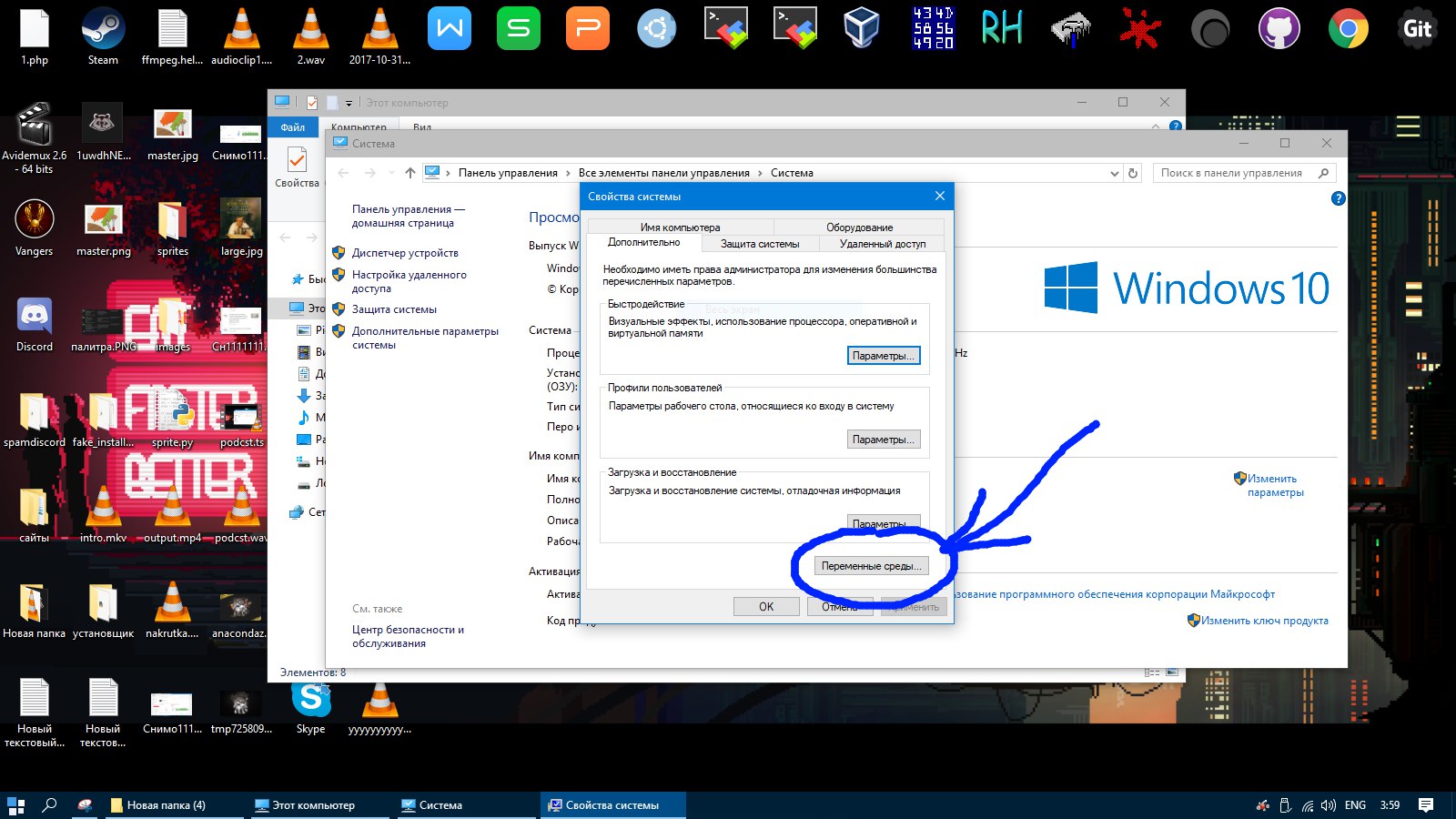Open the spamdiscord folder
Image resolution: width=1456 pixels, height=819 pixels.
pos(35,419)
